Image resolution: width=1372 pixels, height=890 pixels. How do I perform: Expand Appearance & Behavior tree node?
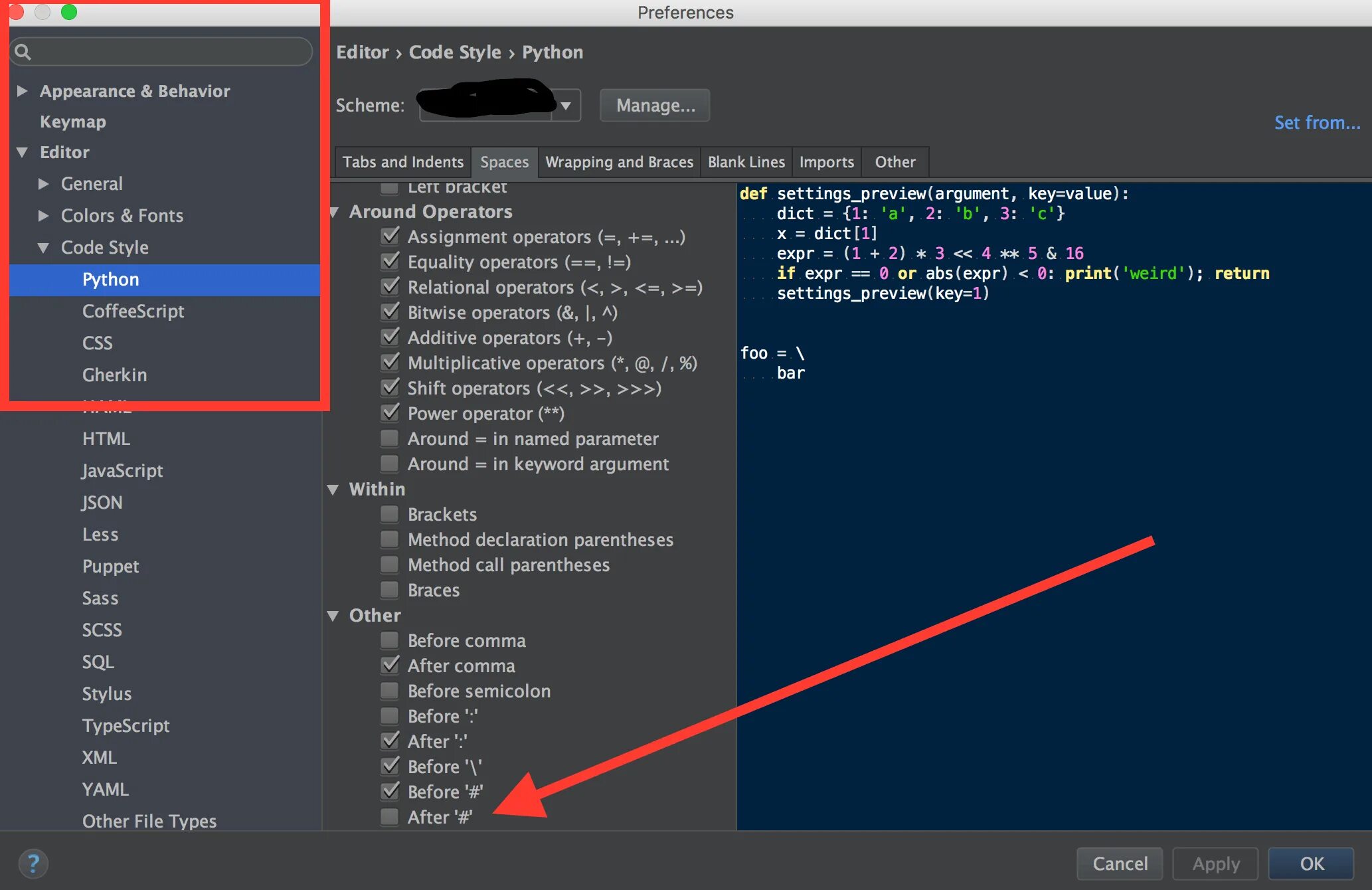22,91
